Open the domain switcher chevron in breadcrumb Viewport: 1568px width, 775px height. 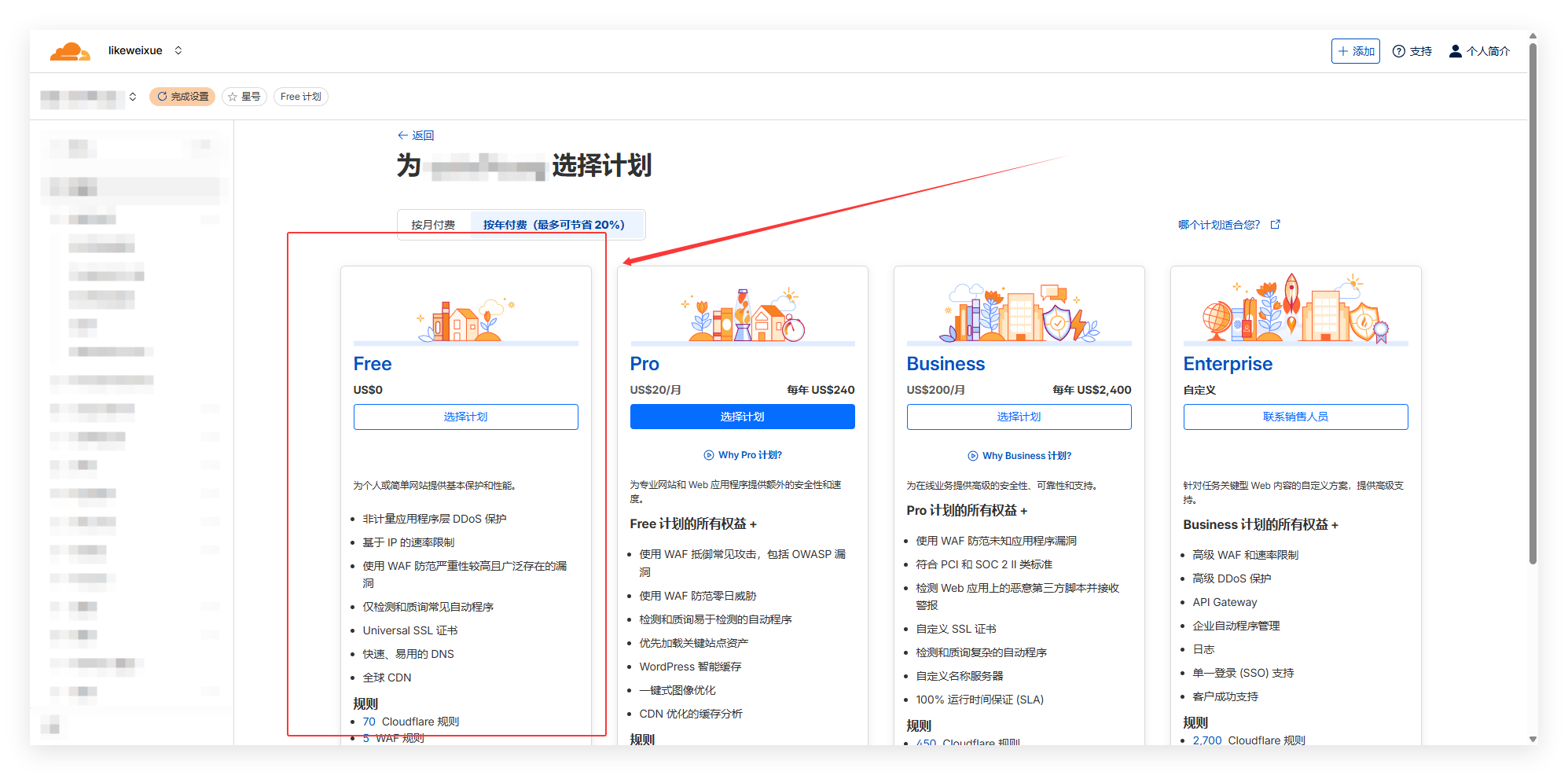click(132, 96)
